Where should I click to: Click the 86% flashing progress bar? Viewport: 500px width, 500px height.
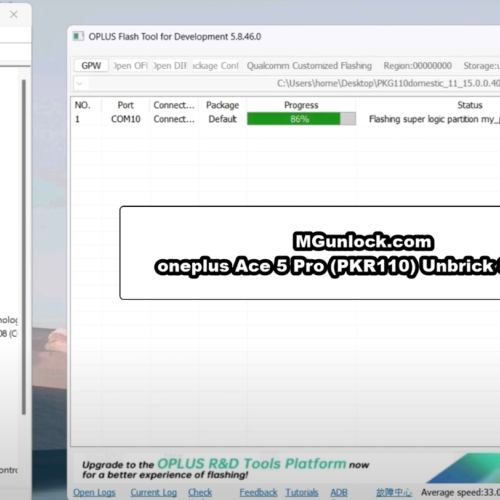coord(301,119)
